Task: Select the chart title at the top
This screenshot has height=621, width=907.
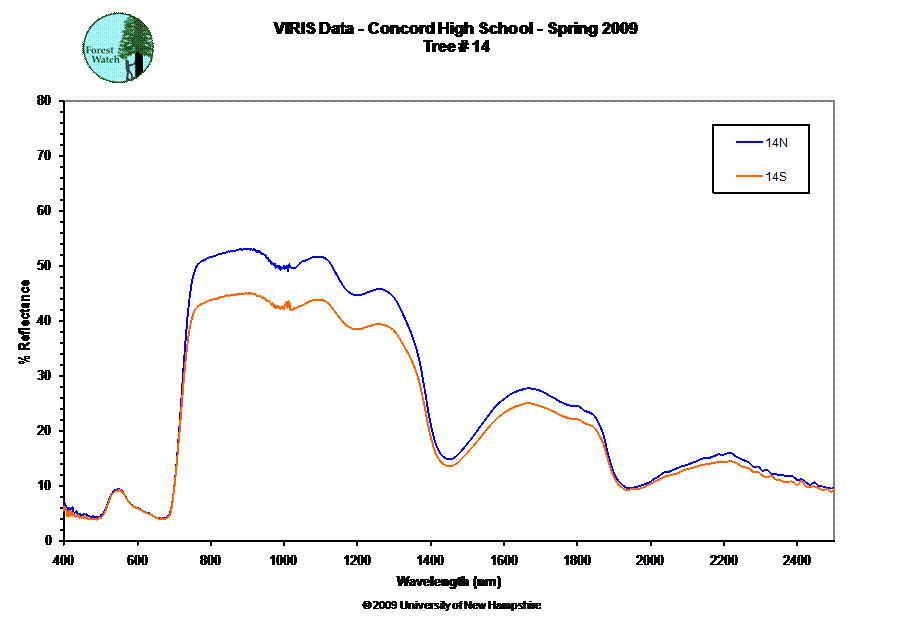Action: click(x=455, y=28)
